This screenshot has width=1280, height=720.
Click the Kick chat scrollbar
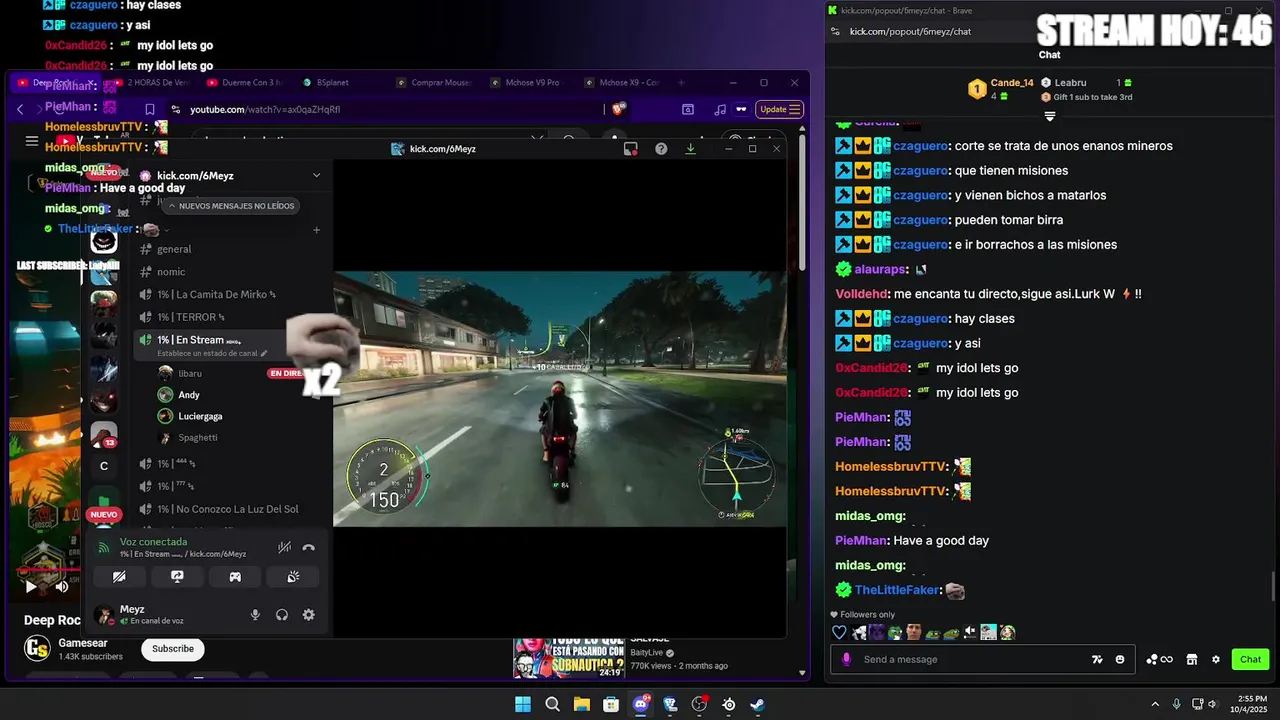point(1274,588)
